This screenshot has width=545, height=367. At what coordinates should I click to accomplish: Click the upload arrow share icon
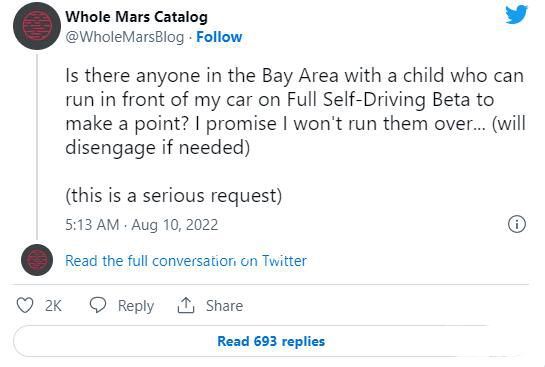186,305
